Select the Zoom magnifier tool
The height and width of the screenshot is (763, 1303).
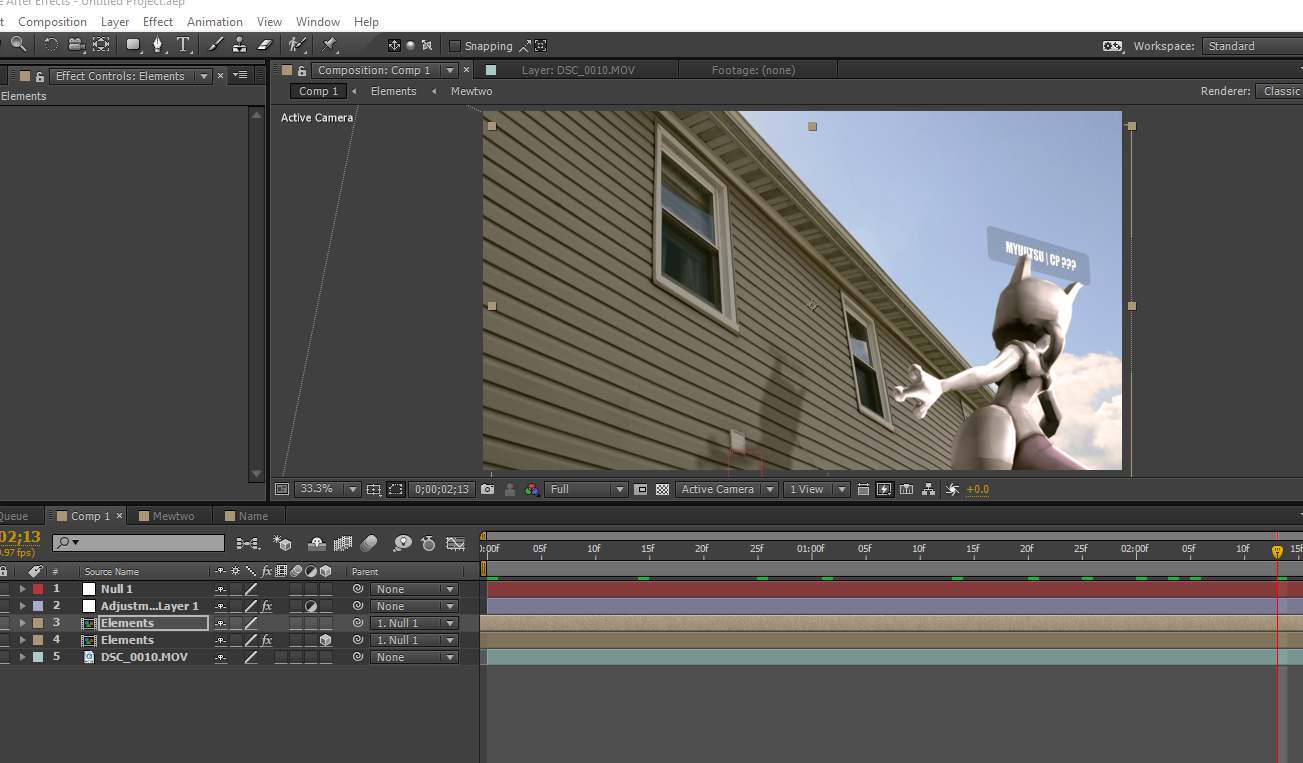[18, 45]
